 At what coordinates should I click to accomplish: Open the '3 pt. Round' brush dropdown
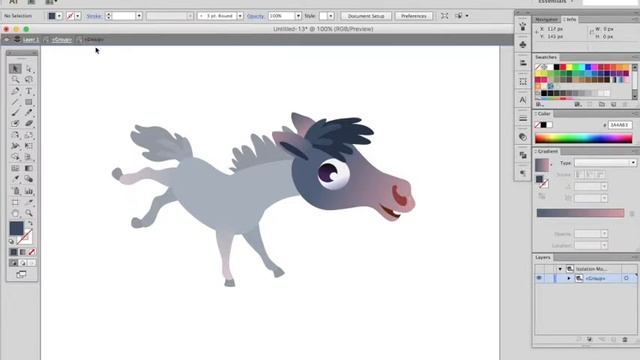(x=240, y=16)
